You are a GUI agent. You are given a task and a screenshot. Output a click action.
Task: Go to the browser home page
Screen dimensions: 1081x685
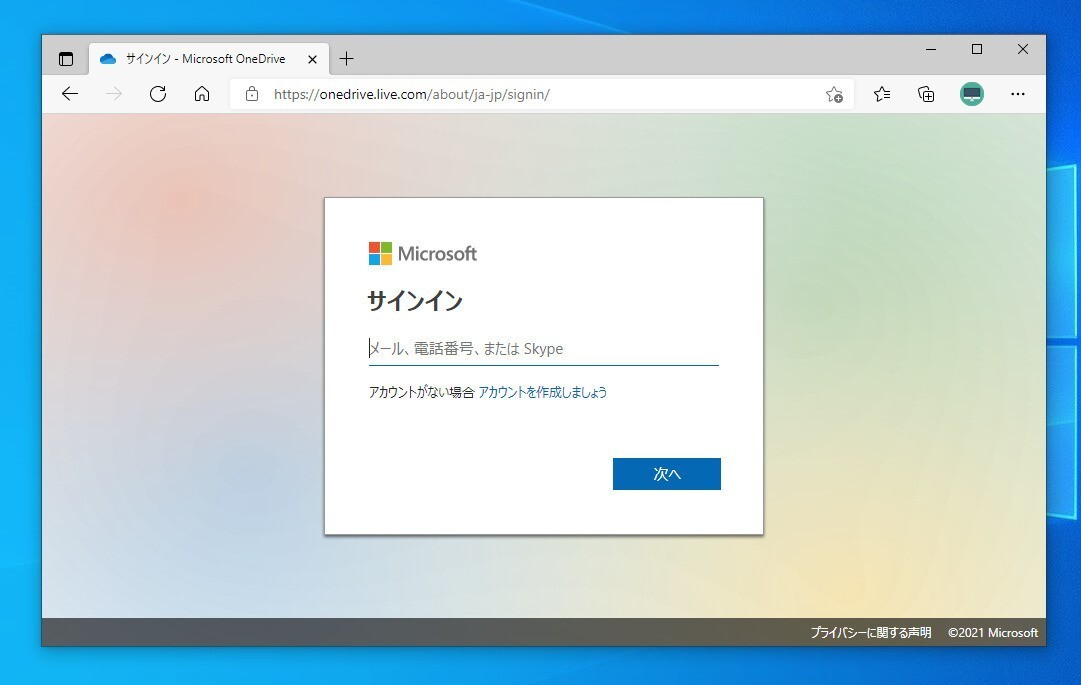201,94
